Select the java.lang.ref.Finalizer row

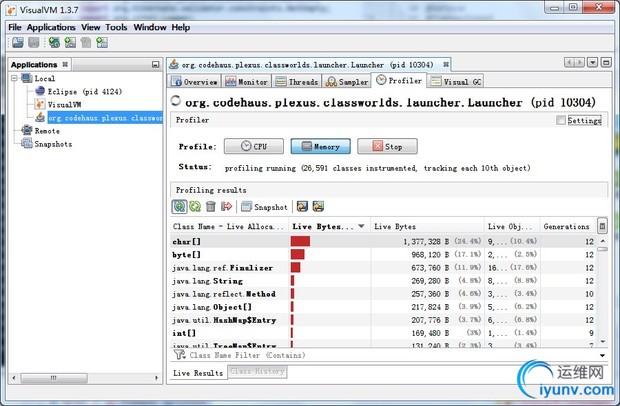click(x=383, y=268)
